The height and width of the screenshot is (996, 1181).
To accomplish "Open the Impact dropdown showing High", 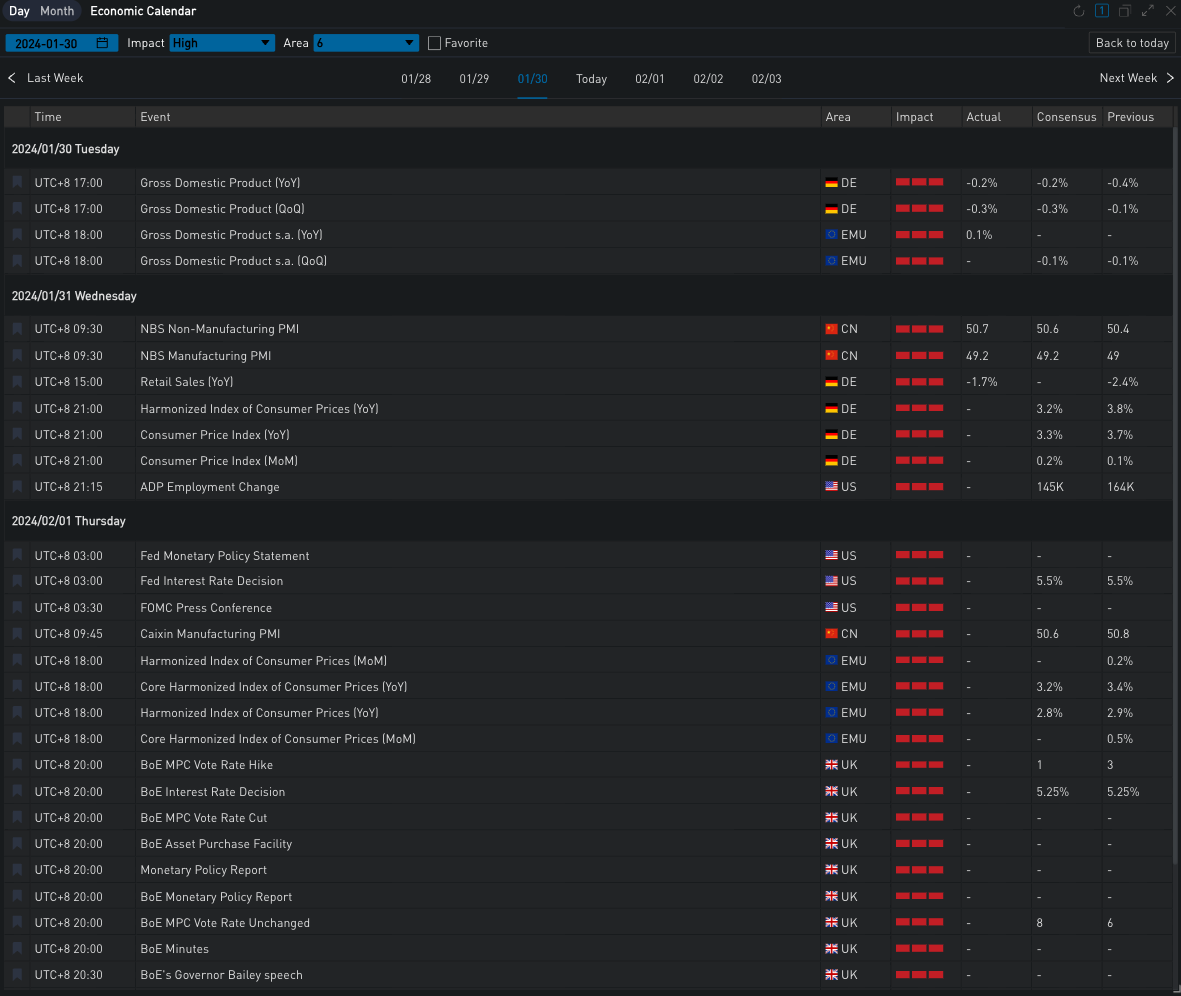I will point(222,43).
